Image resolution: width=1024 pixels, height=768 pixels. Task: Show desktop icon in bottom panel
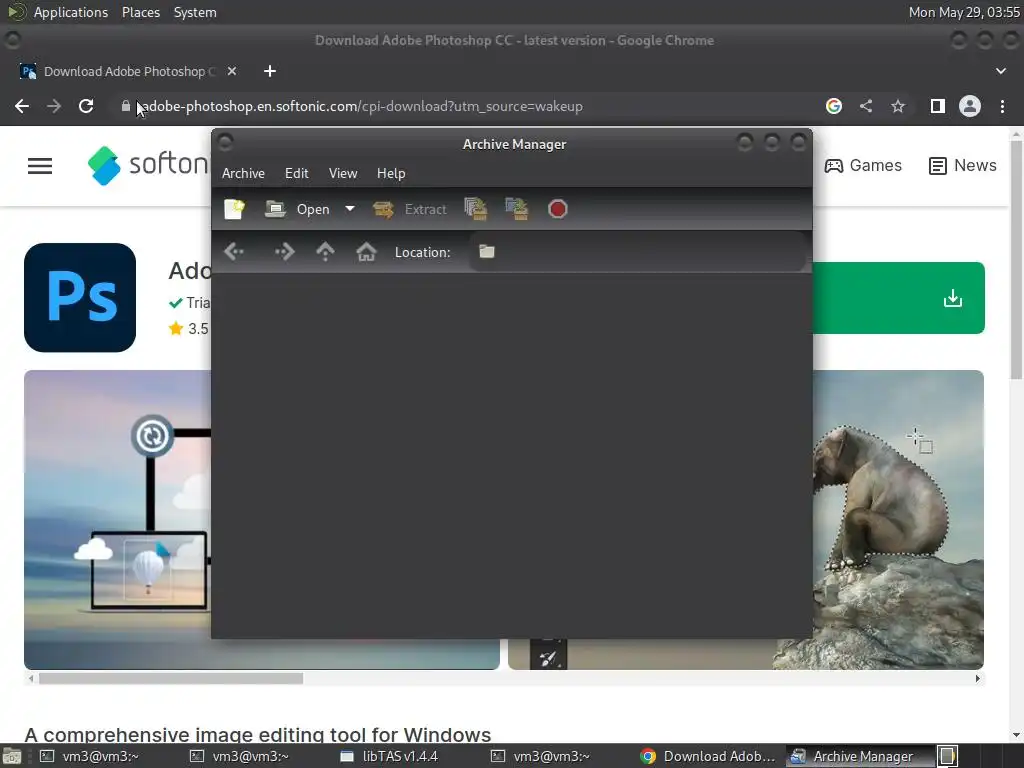click(12, 756)
